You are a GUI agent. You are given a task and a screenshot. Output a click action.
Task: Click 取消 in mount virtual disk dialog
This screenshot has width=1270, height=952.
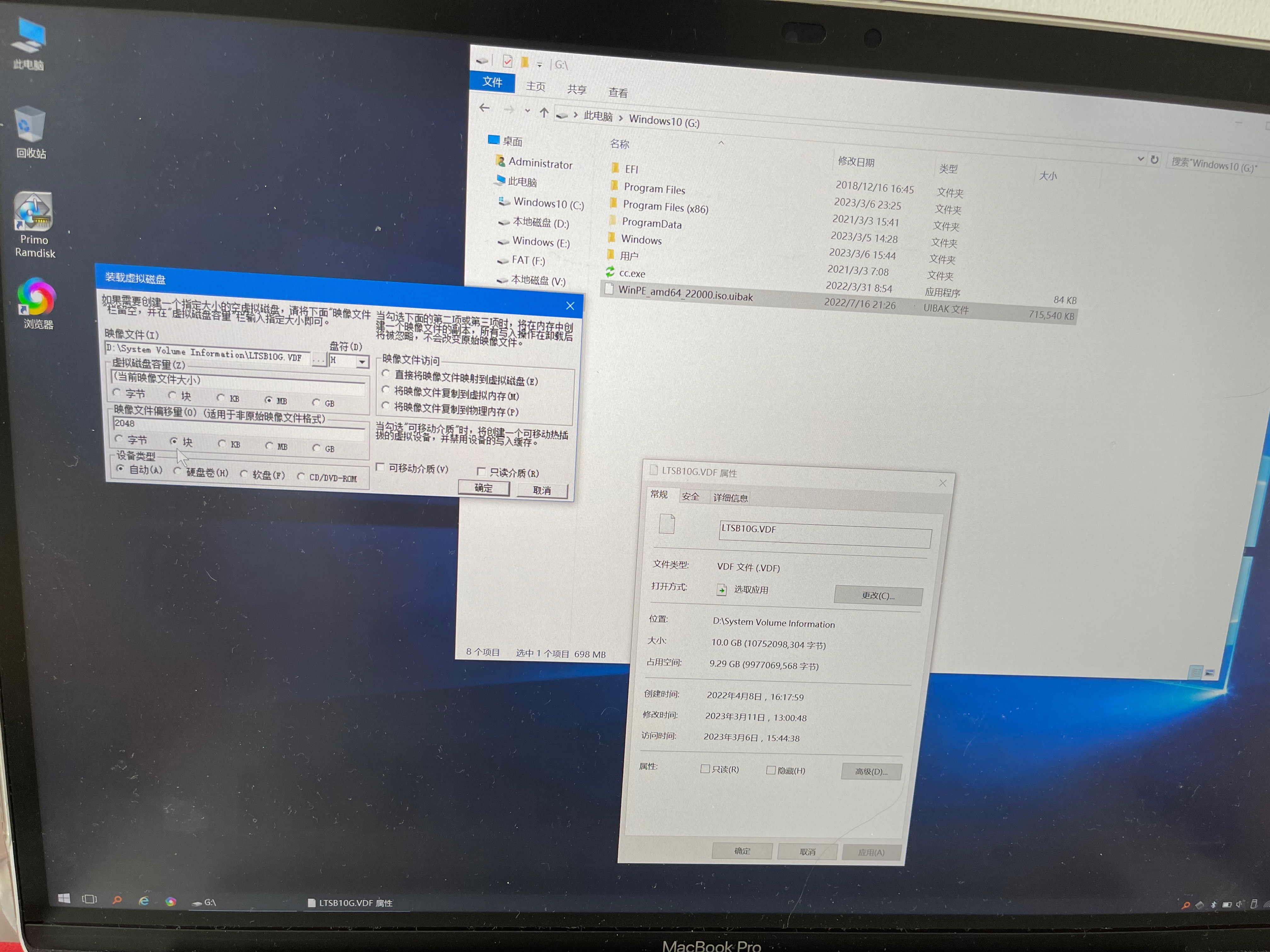point(541,490)
